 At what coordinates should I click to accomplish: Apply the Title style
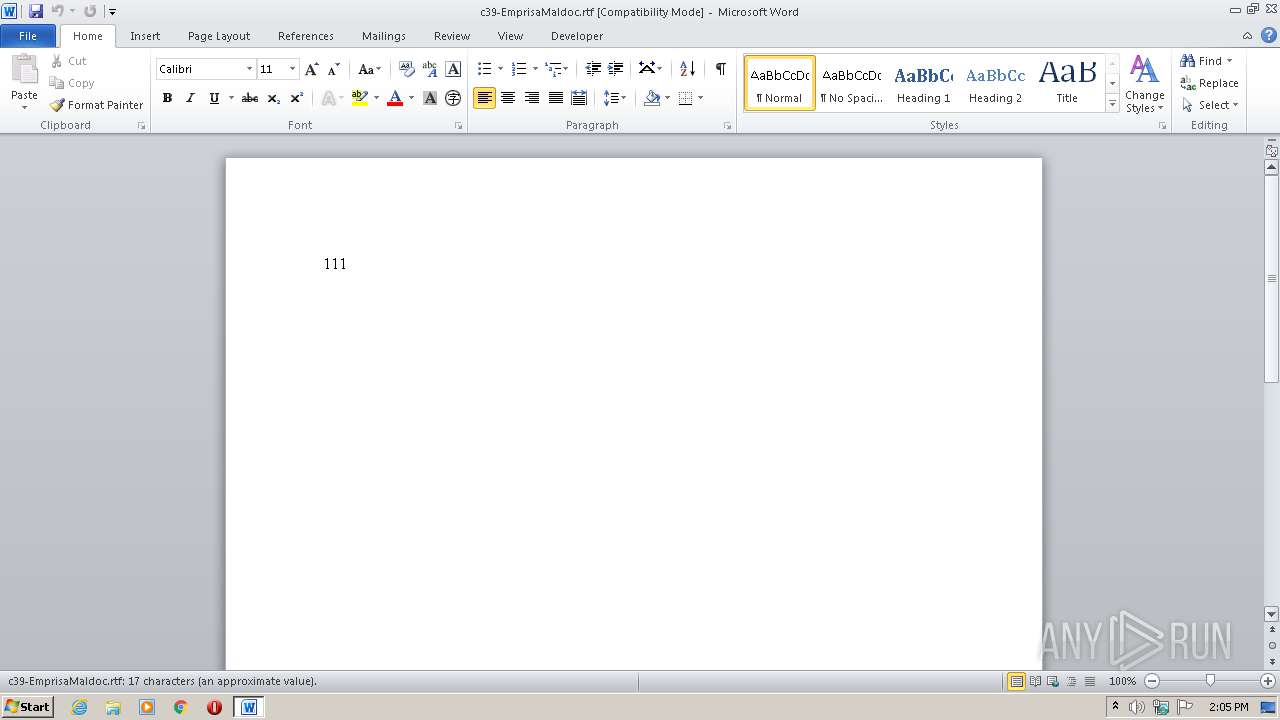click(x=1067, y=83)
